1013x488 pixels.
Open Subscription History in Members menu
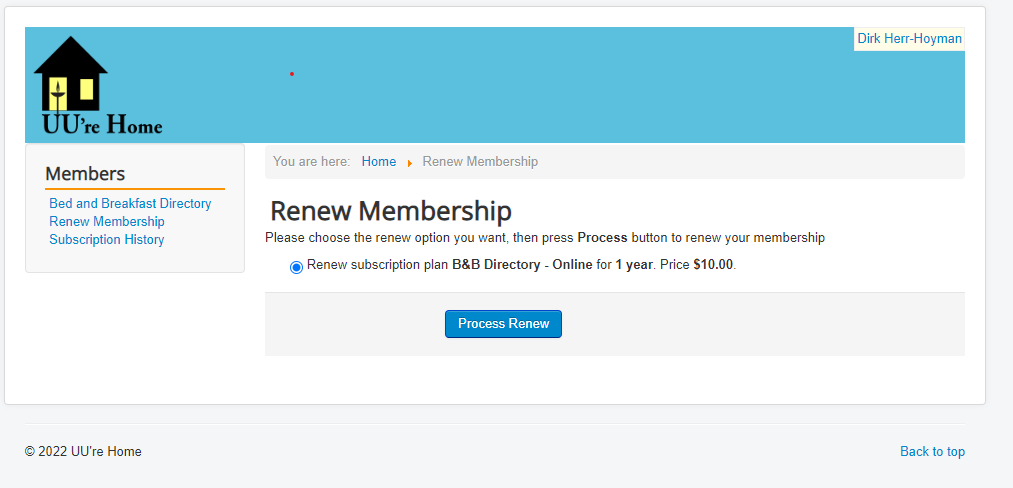tap(107, 240)
